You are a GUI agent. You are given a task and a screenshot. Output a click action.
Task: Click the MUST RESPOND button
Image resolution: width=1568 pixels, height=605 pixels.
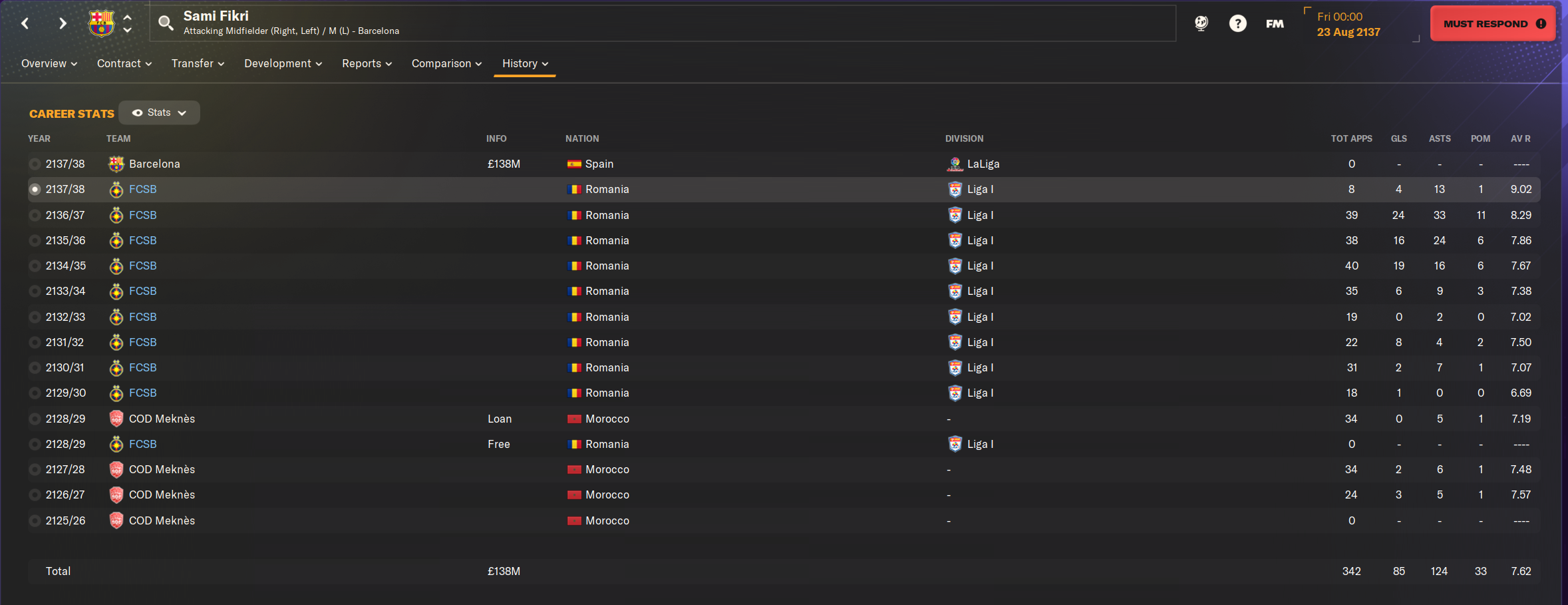point(1493,23)
